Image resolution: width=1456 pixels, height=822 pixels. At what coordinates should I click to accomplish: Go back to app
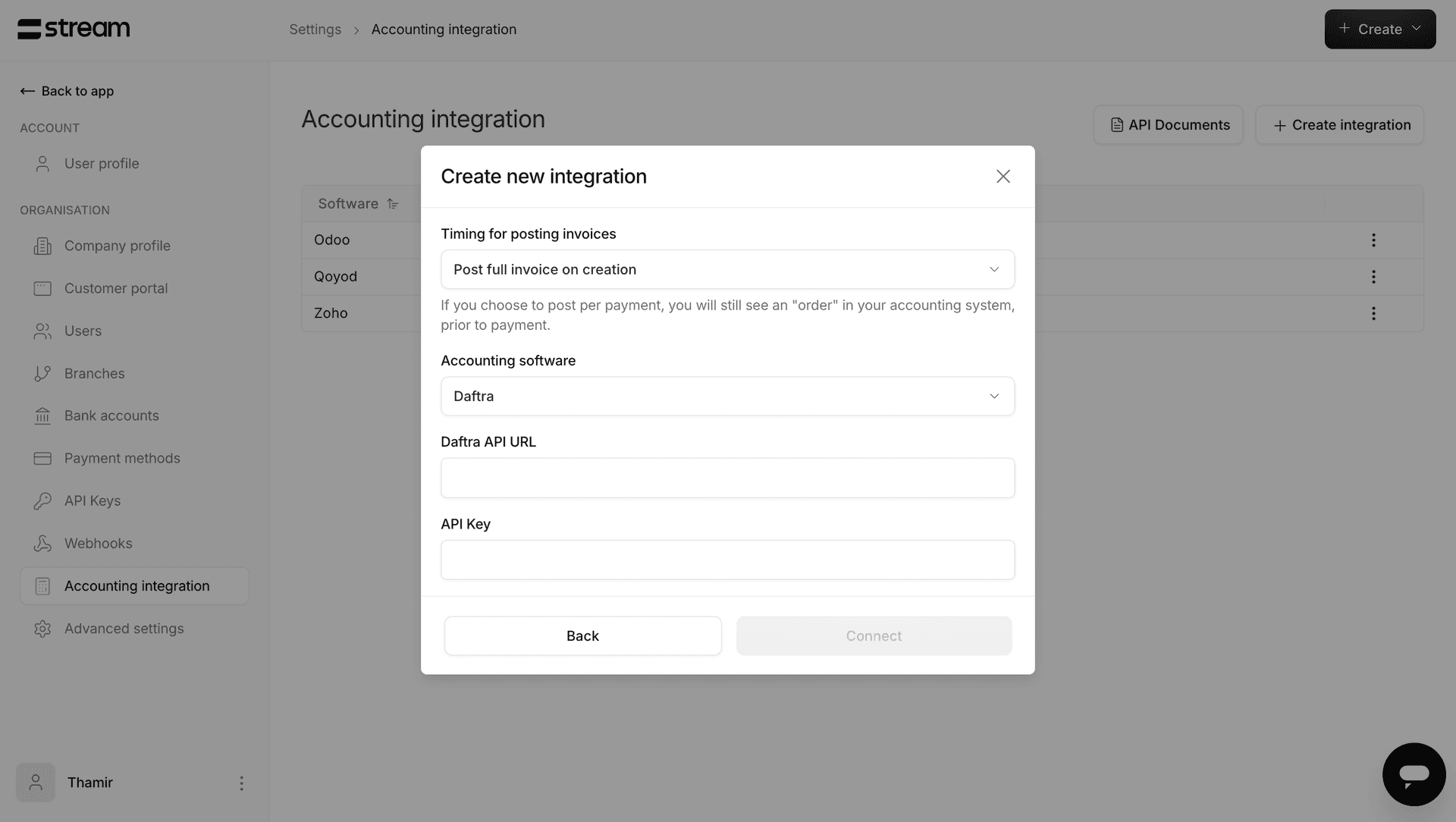click(67, 91)
